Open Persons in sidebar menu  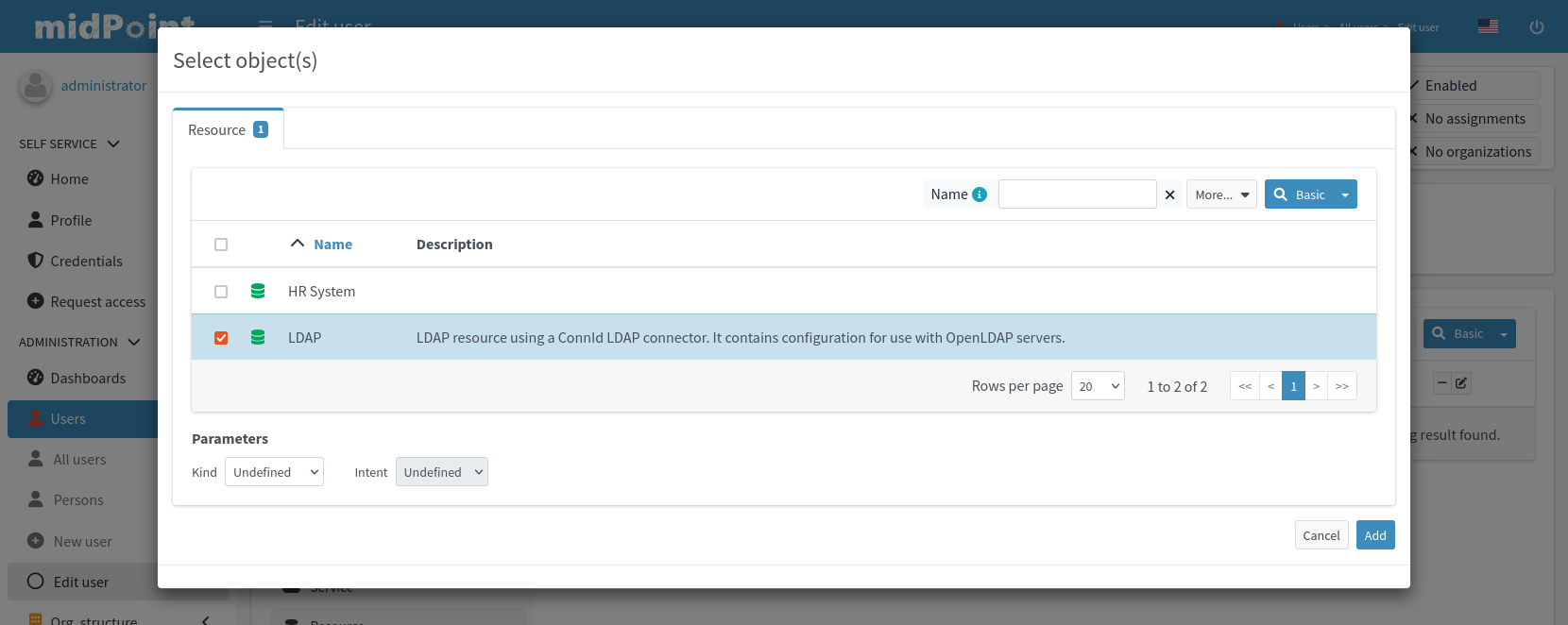click(x=78, y=500)
